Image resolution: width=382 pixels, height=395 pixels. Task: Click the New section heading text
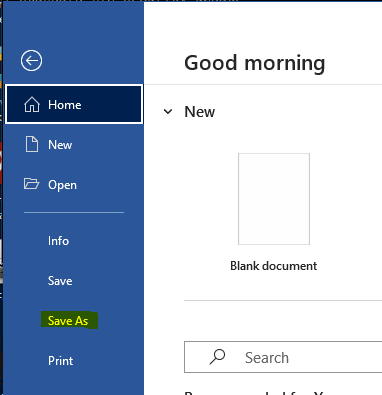point(200,112)
